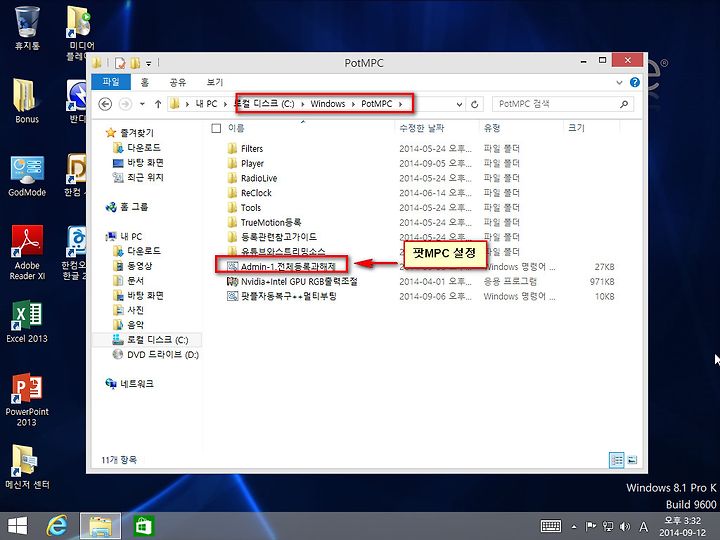
Task: Open the address bar history dropdown
Action: [459, 105]
